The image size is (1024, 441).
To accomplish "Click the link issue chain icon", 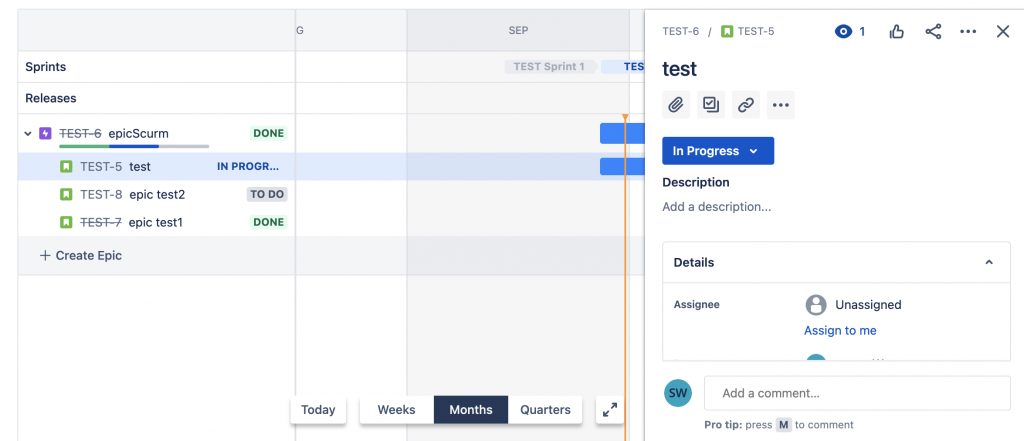I will click(746, 105).
